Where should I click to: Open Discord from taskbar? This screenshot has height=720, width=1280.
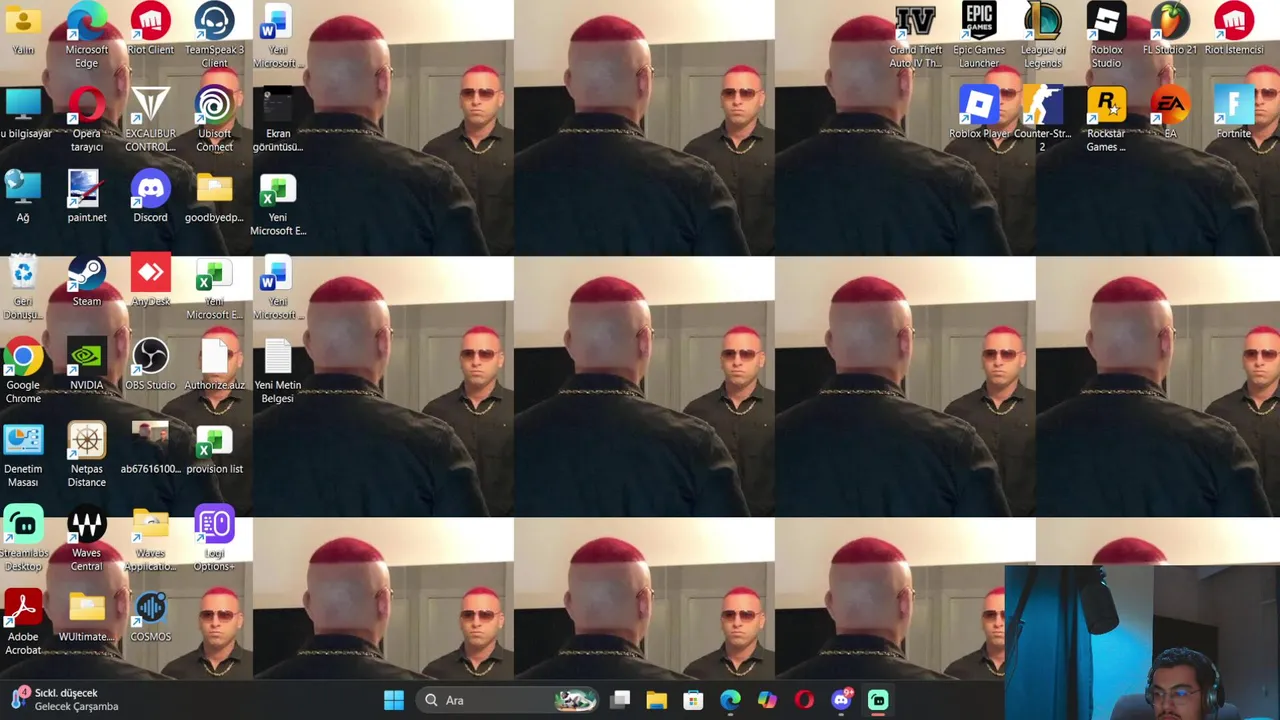click(842, 699)
